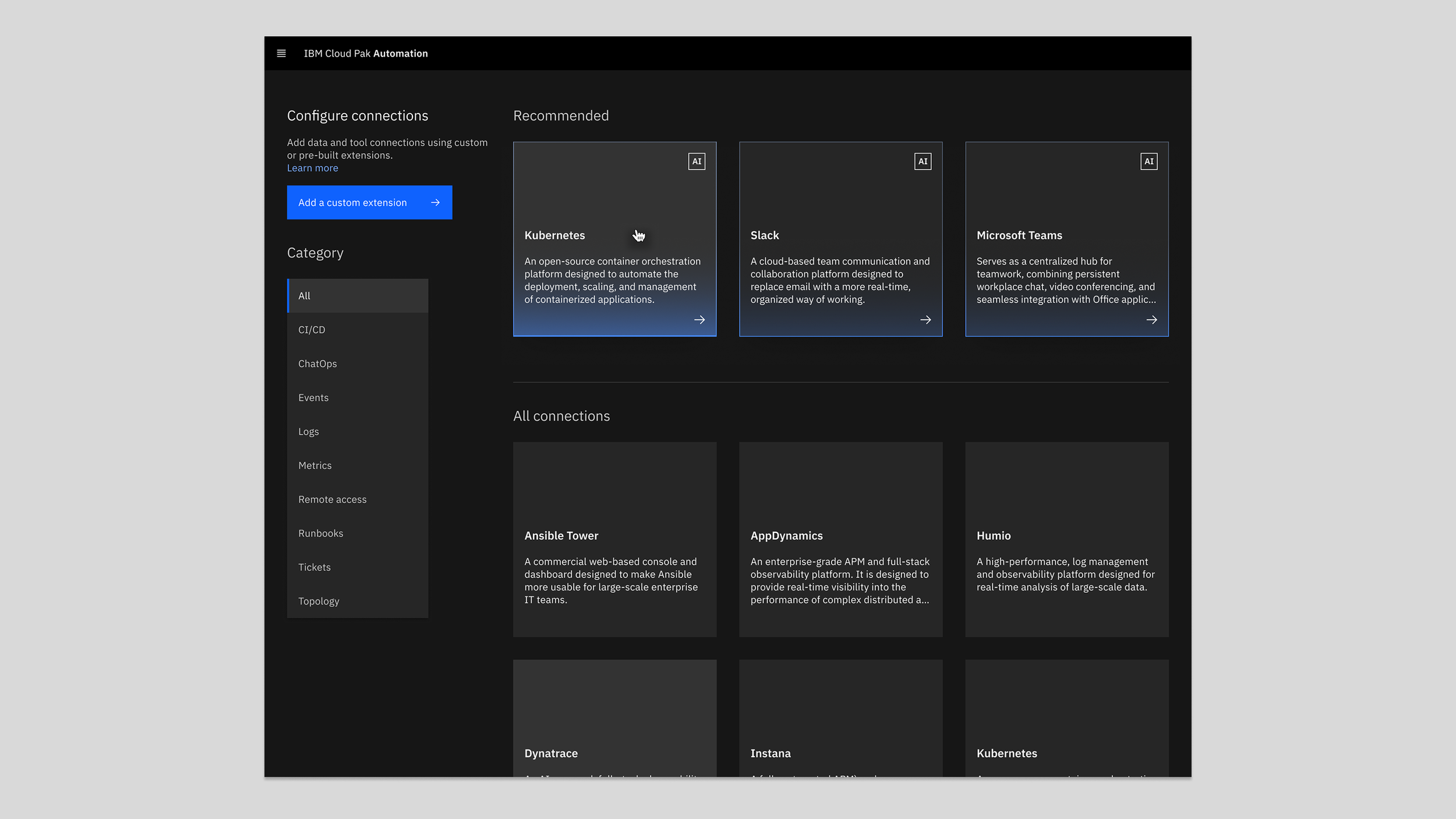
Task: Click arrow icon in Add custom extension button
Action: tap(435, 203)
